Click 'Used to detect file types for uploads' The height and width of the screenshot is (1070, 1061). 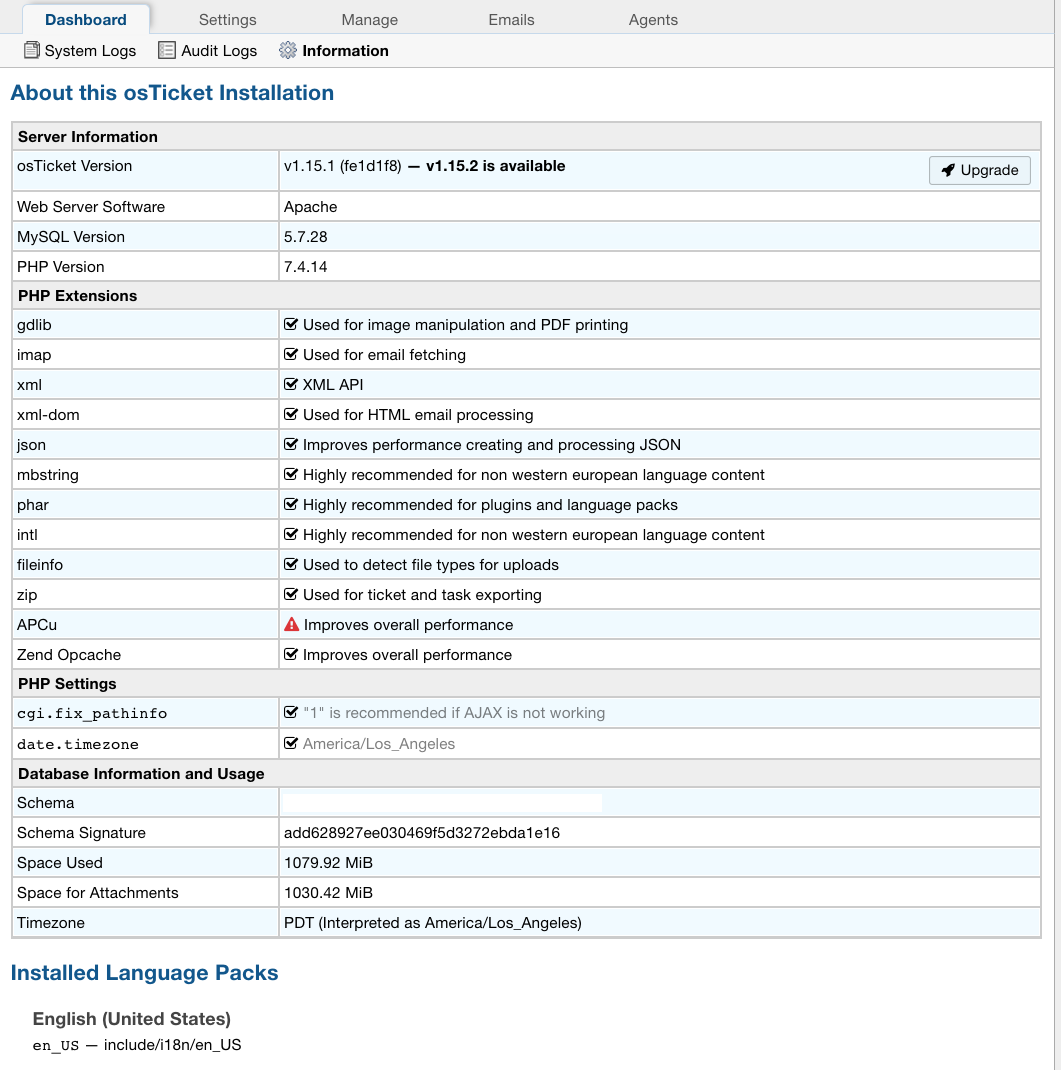(x=431, y=565)
